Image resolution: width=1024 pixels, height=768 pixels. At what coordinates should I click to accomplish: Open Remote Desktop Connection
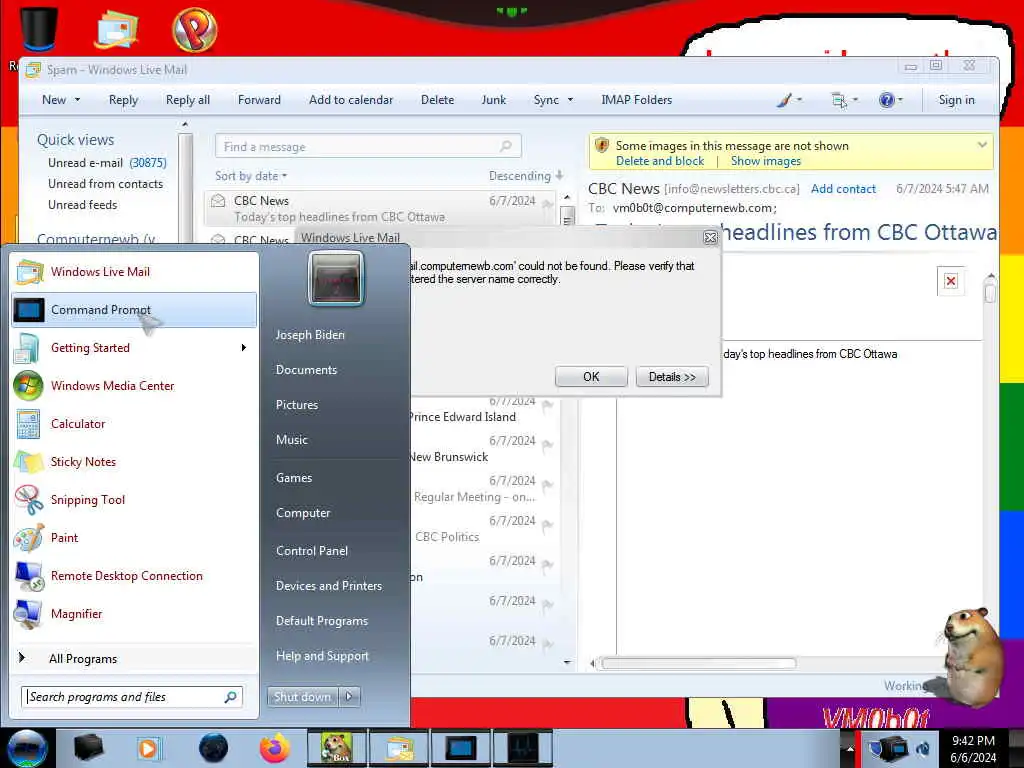[x=134, y=575]
